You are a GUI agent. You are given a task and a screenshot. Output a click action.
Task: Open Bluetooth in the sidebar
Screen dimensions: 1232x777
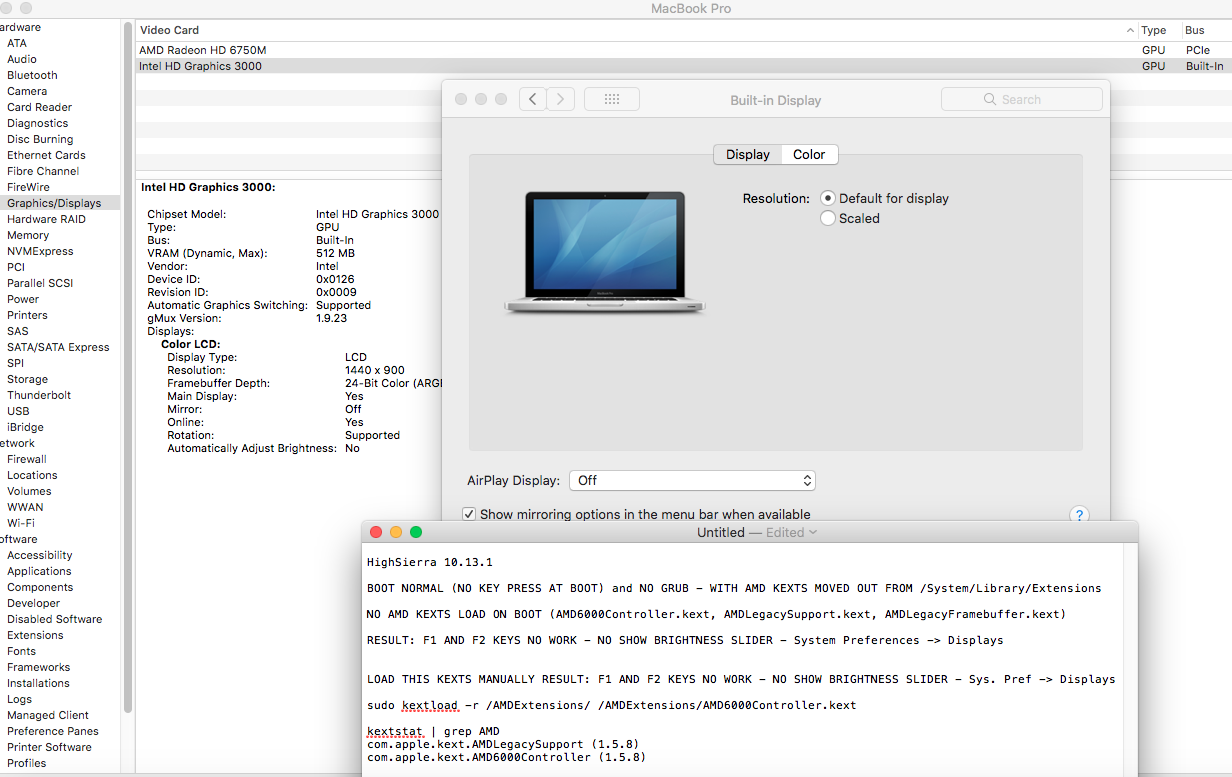pos(32,75)
